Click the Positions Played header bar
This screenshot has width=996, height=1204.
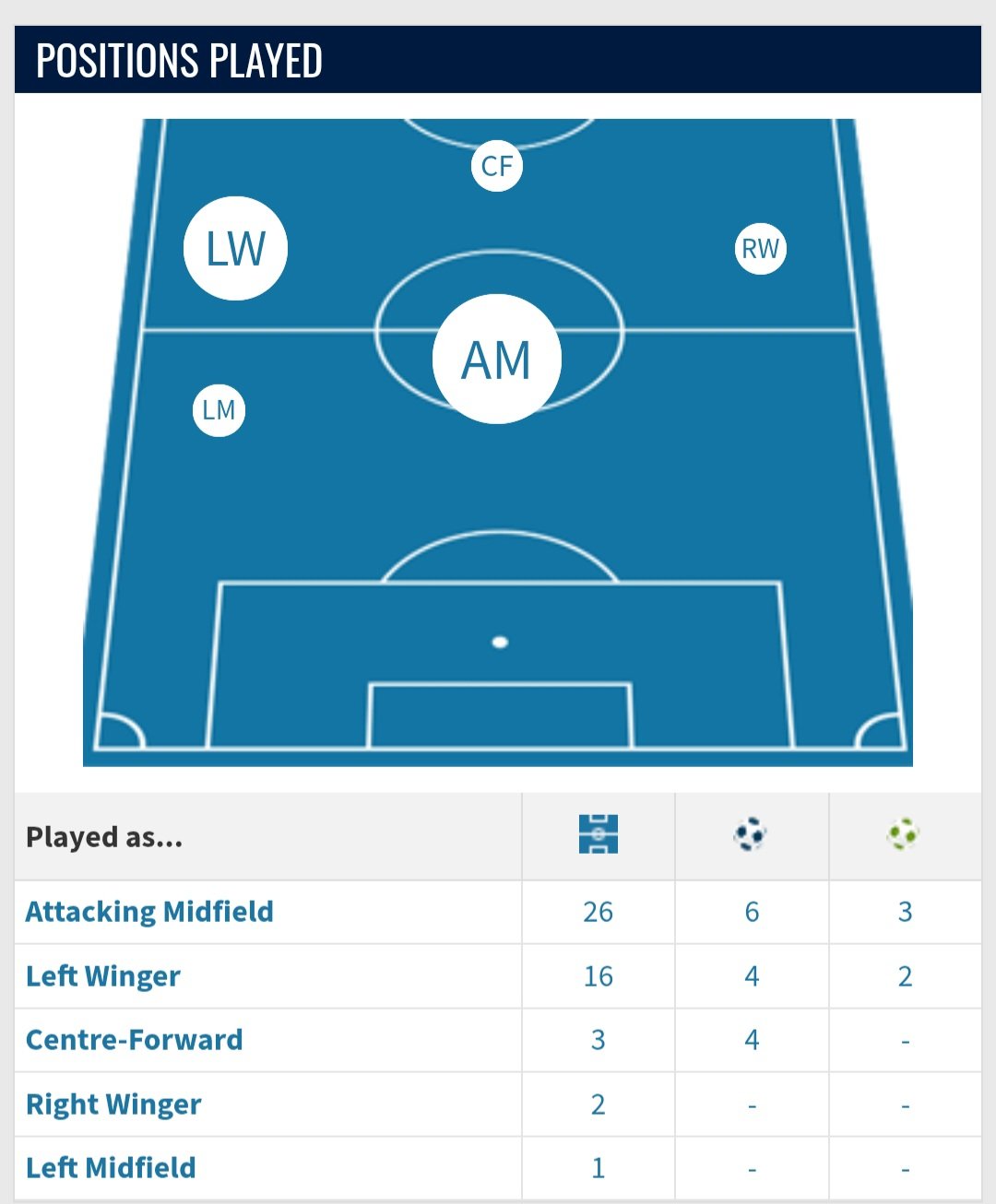point(498,60)
